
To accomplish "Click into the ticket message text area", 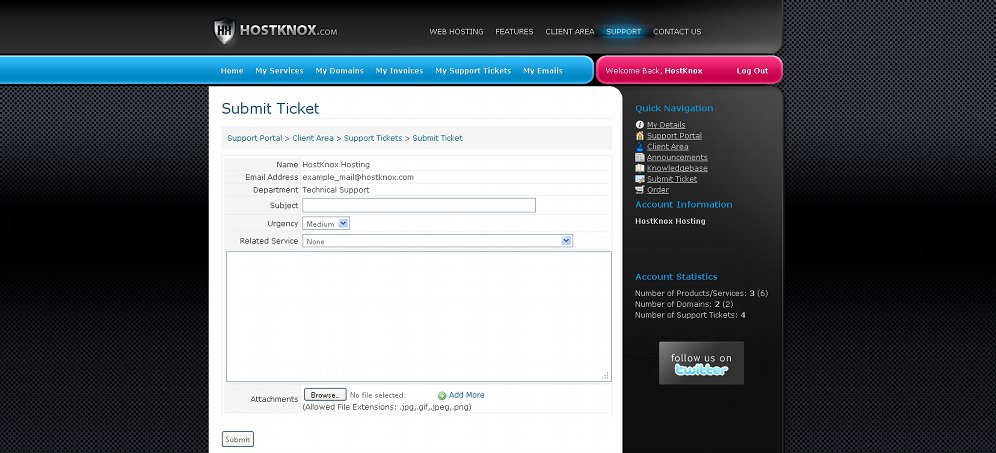I will click(x=419, y=316).
